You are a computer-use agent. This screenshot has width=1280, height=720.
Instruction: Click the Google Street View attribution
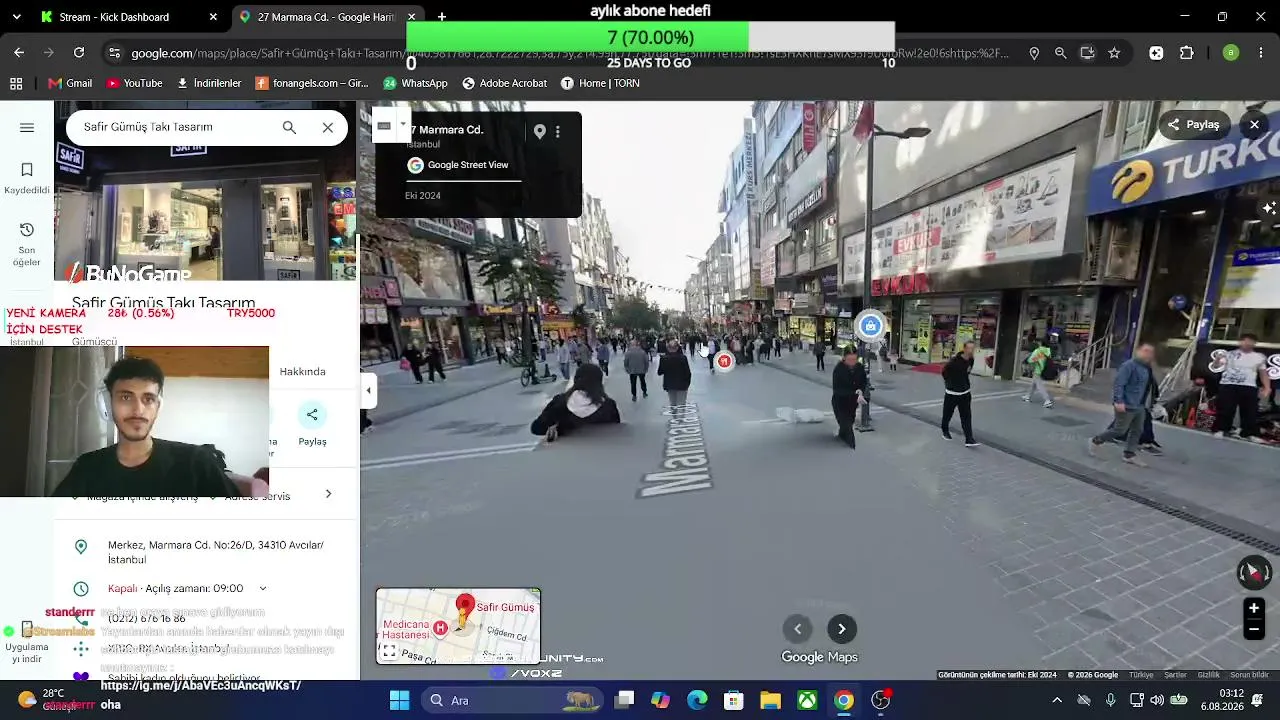[458, 165]
